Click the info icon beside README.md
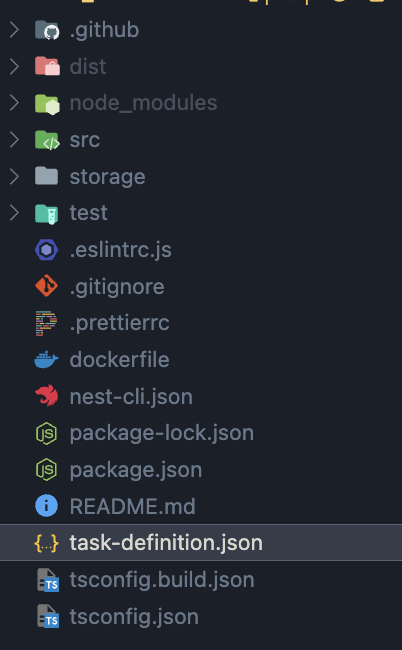 click(x=46, y=506)
